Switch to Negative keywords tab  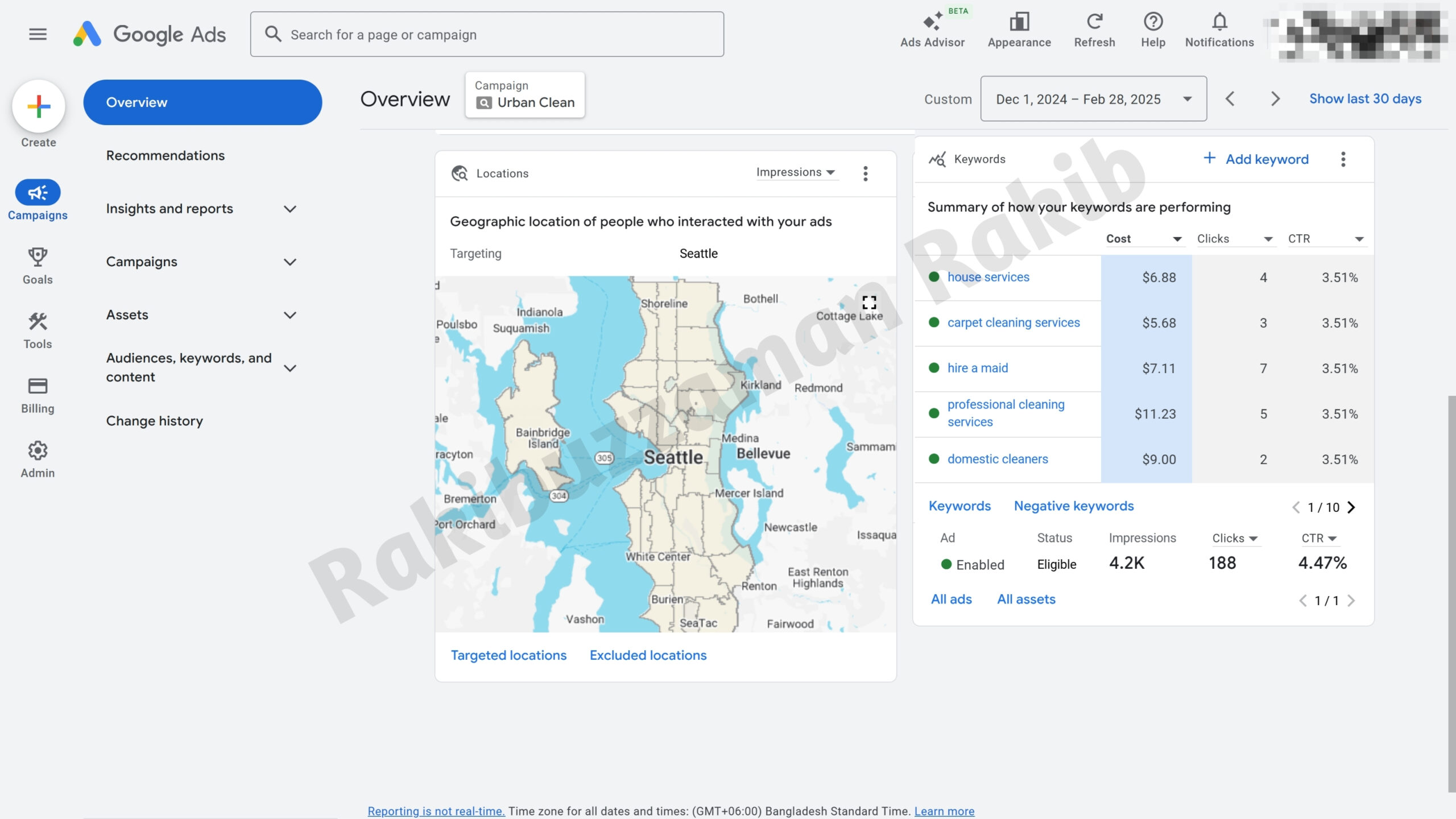1073,506
